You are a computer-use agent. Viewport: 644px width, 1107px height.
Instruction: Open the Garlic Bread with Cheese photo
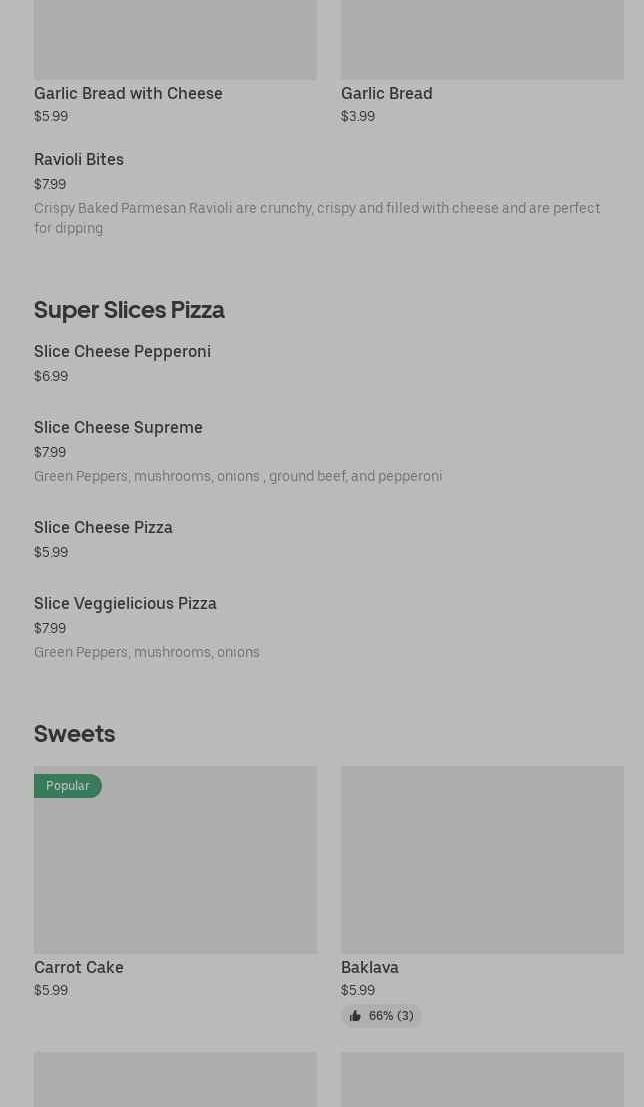tap(175, 40)
